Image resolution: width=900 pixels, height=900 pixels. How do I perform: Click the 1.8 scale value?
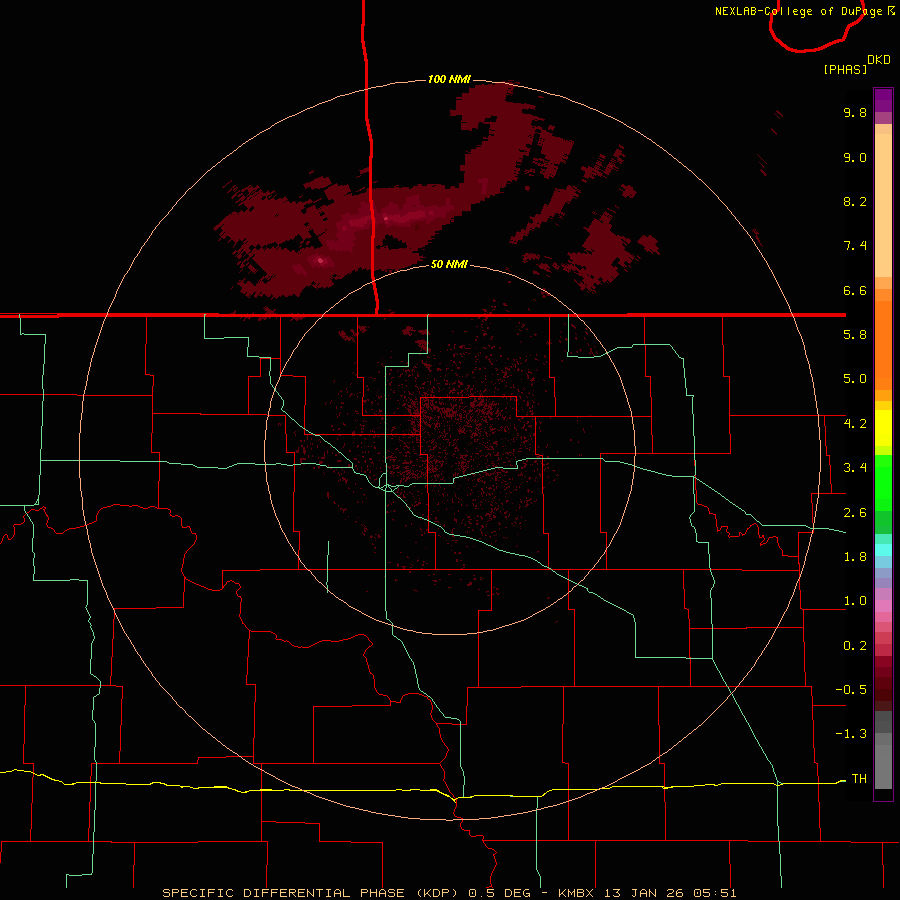coord(855,557)
